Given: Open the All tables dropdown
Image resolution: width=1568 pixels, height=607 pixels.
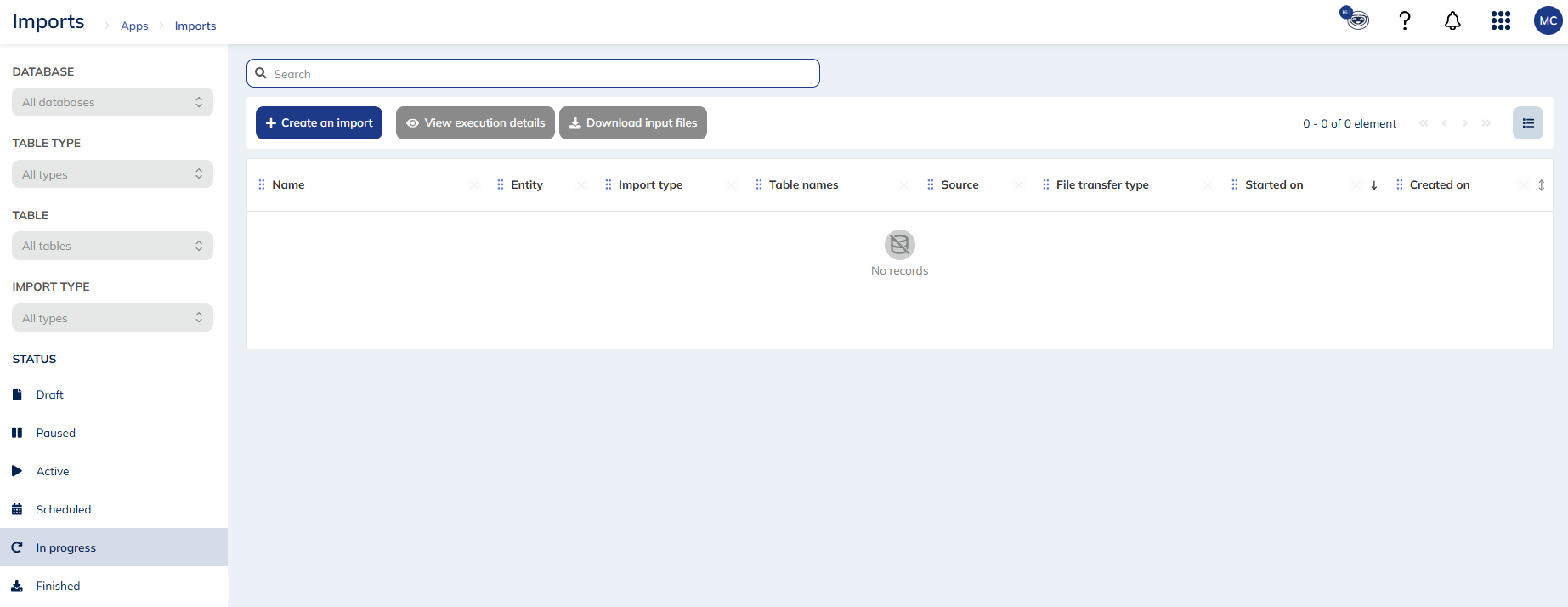Looking at the screenshot, I should click(112, 246).
